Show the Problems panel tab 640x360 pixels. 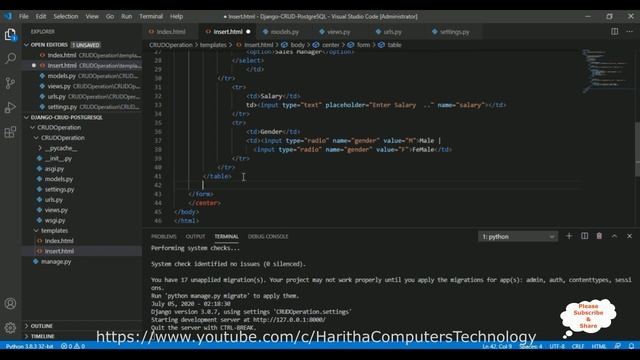coord(164,236)
